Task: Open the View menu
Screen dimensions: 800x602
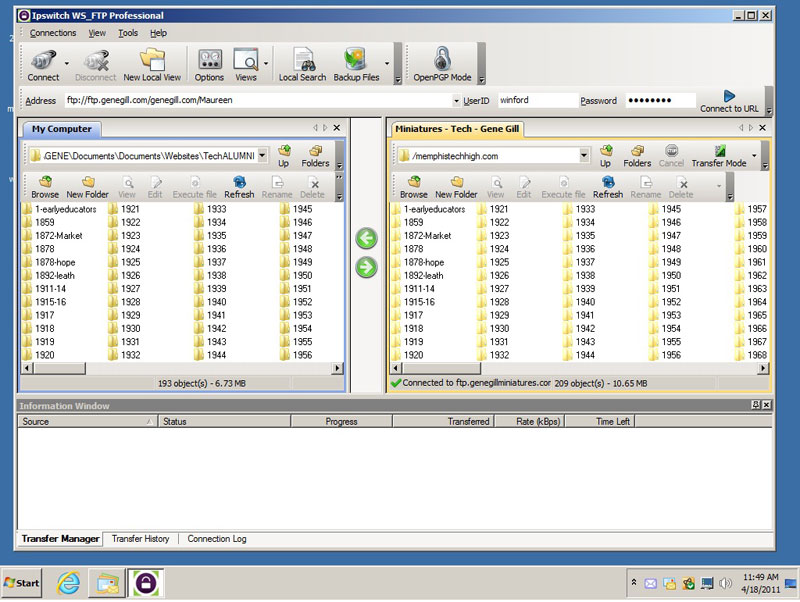Action: pyautogui.click(x=97, y=33)
